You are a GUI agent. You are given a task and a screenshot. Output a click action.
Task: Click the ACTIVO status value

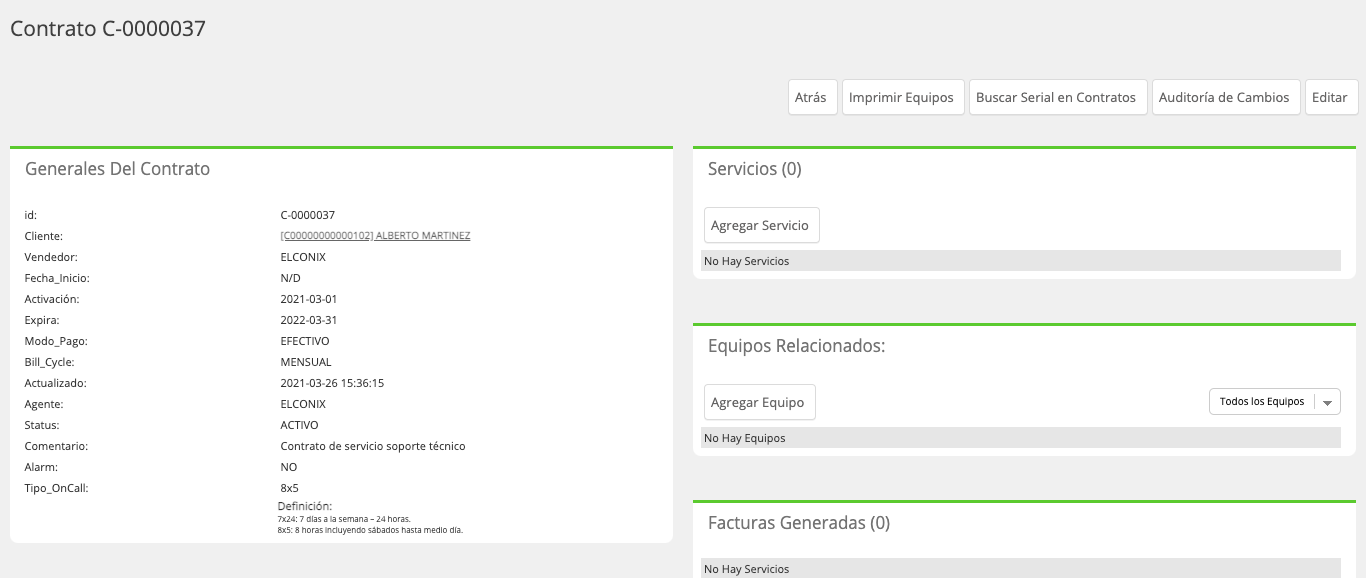[x=300, y=425]
